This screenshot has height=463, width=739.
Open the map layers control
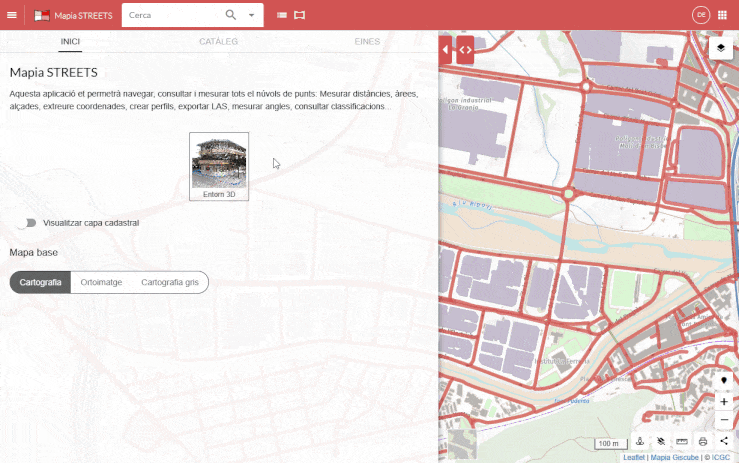721,48
